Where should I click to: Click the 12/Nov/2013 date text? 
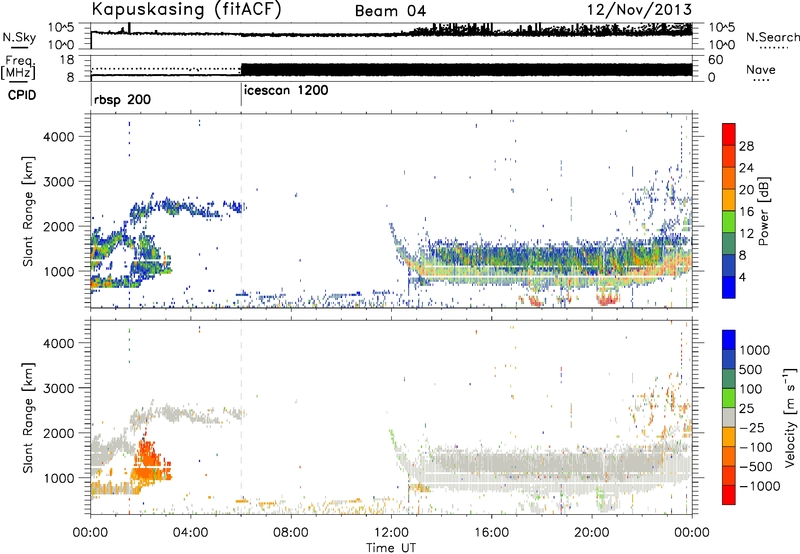click(x=640, y=10)
